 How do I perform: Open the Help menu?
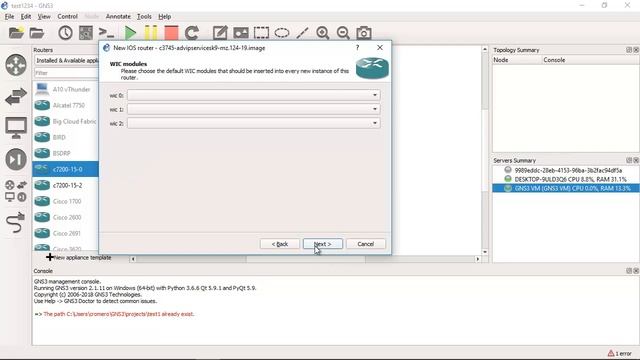(x=164, y=16)
